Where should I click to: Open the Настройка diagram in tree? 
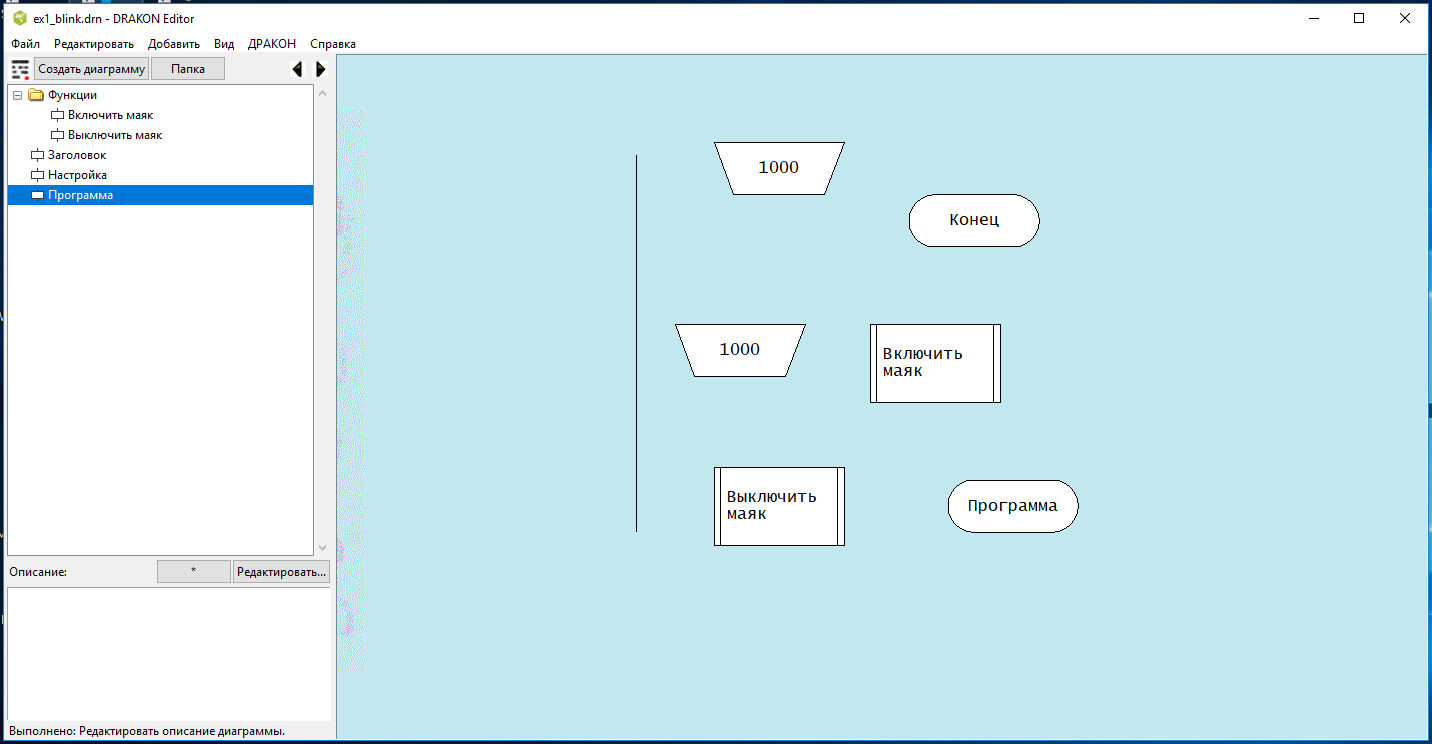(77, 175)
